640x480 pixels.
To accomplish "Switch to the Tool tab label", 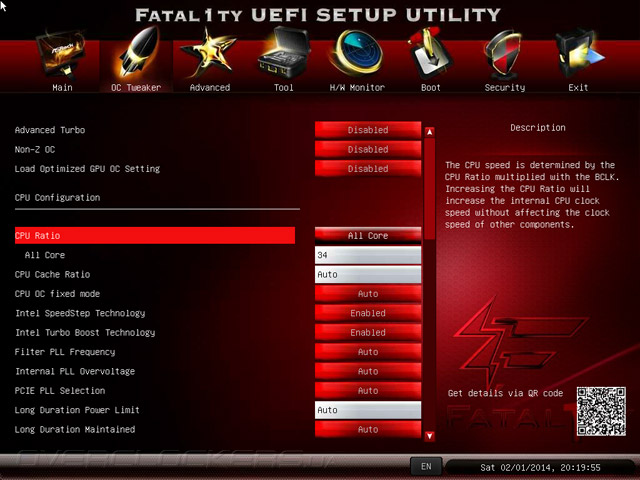I will 284,87.
